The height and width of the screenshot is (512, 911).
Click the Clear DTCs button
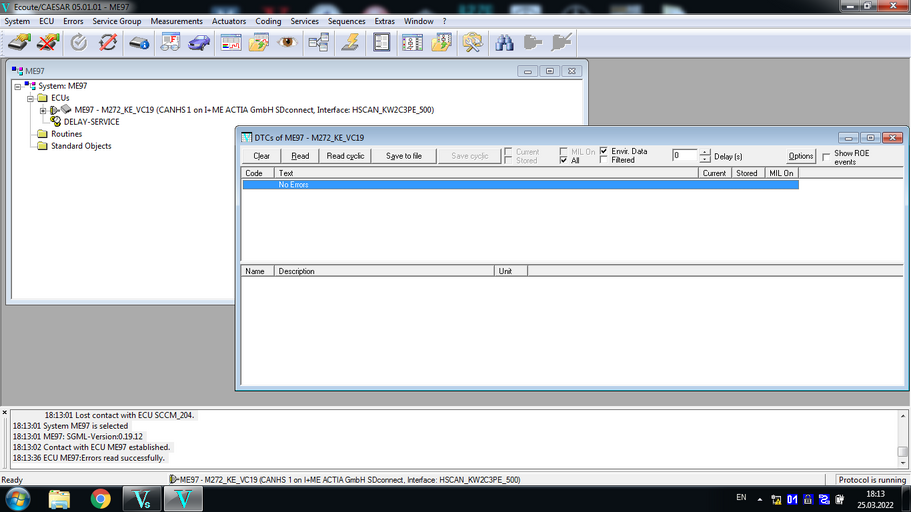point(261,156)
